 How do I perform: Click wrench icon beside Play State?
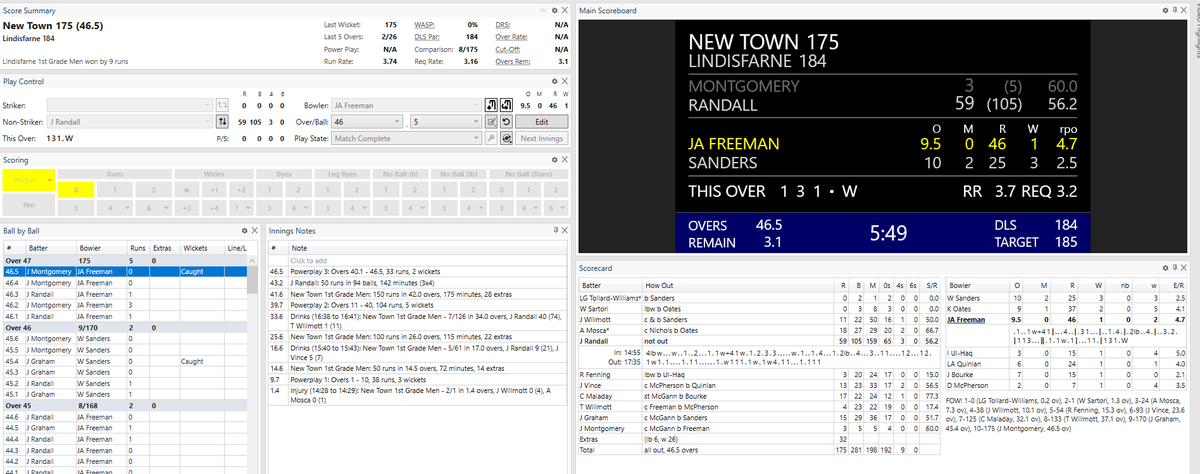(x=491, y=139)
